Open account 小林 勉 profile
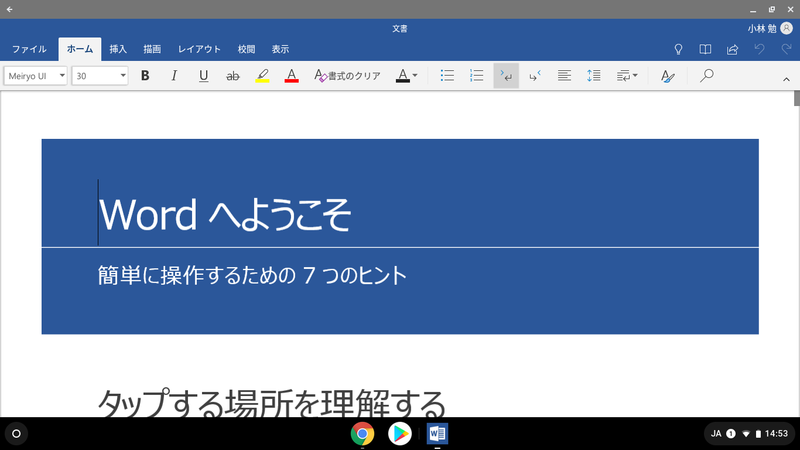This screenshot has width=800, height=450. point(770,29)
